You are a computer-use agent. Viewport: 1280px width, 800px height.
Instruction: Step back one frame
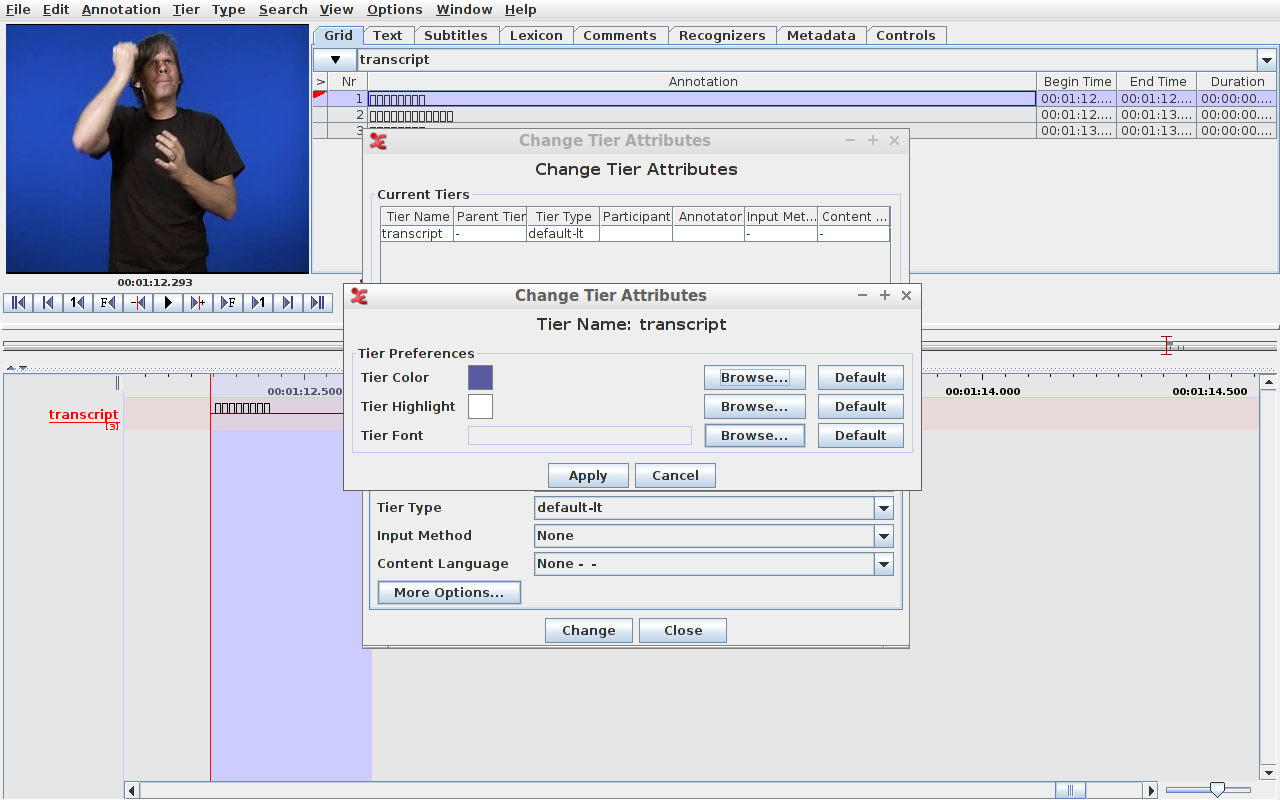pyautogui.click(x=108, y=303)
